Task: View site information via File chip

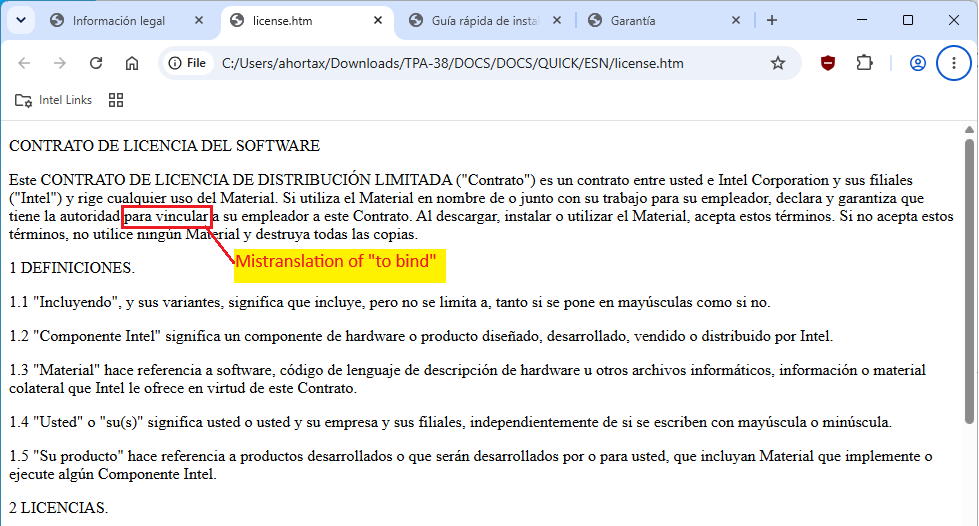Action: (x=188, y=63)
